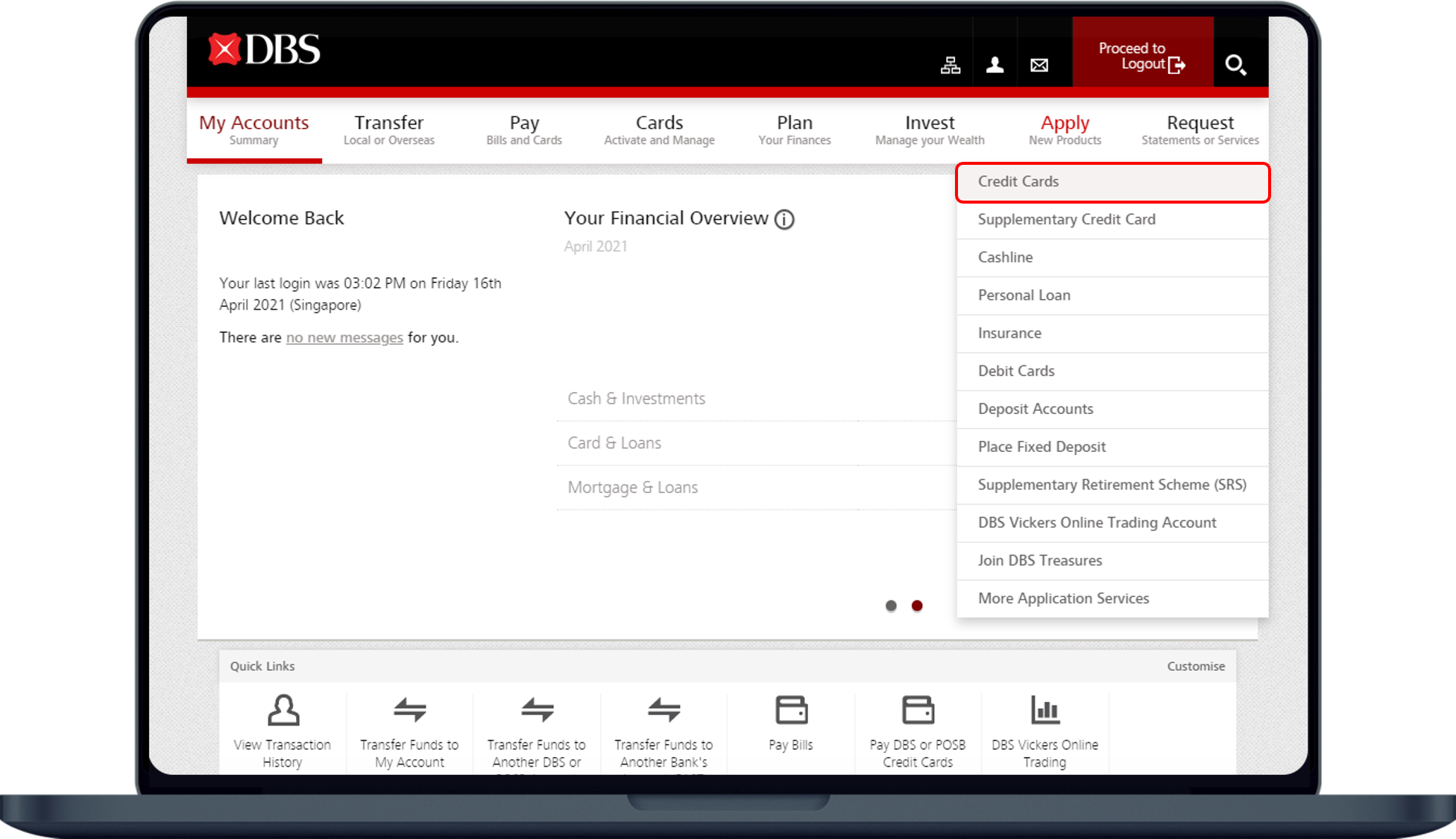The image size is (1456, 839).
Task: Click the My Accounts Summary tab
Action: [254, 128]
